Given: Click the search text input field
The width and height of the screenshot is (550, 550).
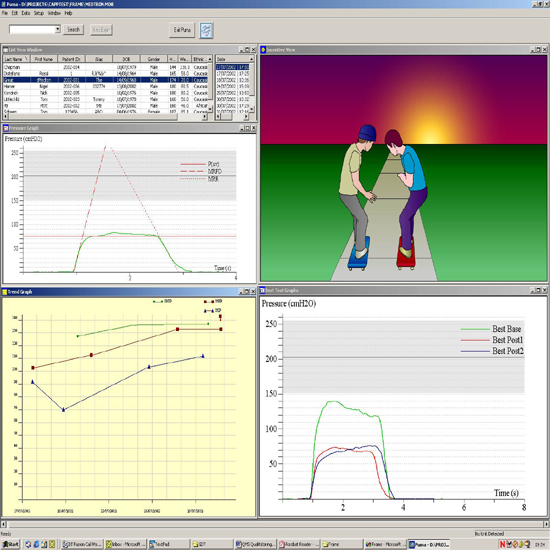Looking at the screenshot, I should pos(32,29).
